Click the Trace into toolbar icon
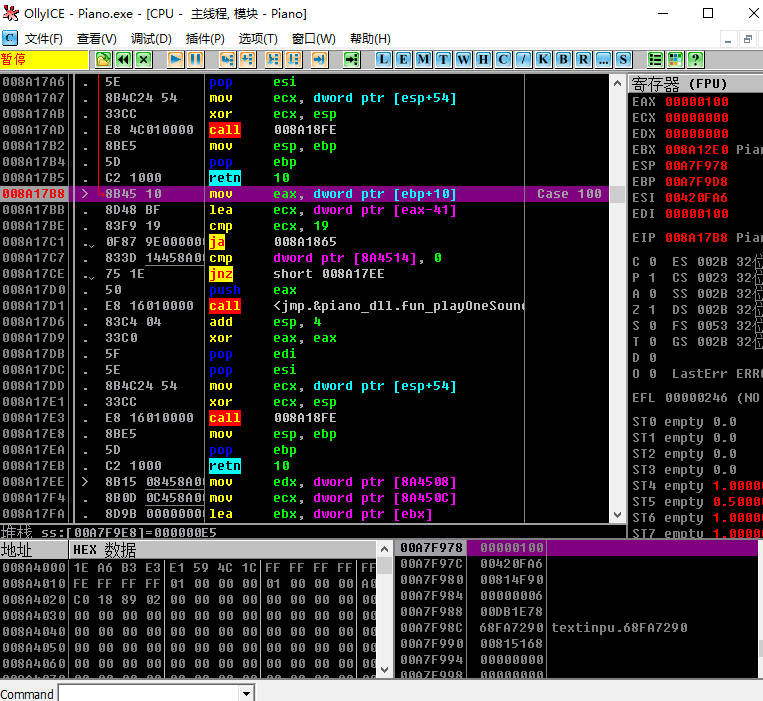This screenshot has height=701, width=763. click(273, 60)
